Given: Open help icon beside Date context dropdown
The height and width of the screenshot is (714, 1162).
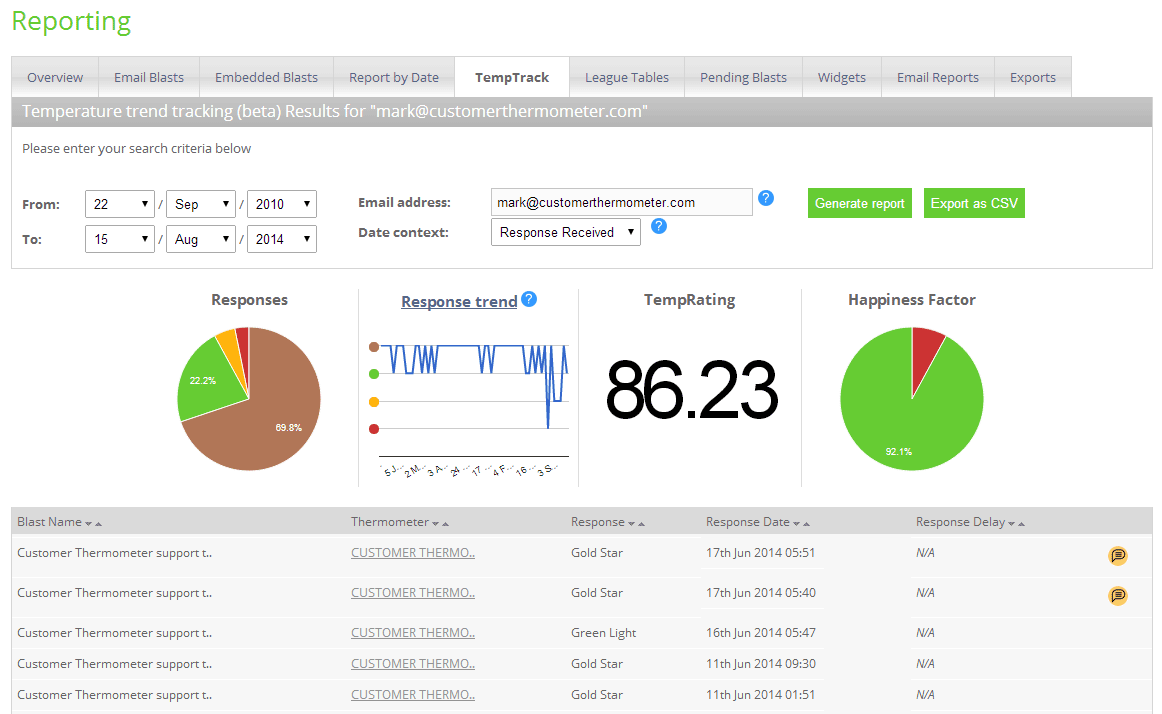Looking at the screenshot, I should pyautogui.click(x=659, y=226).
